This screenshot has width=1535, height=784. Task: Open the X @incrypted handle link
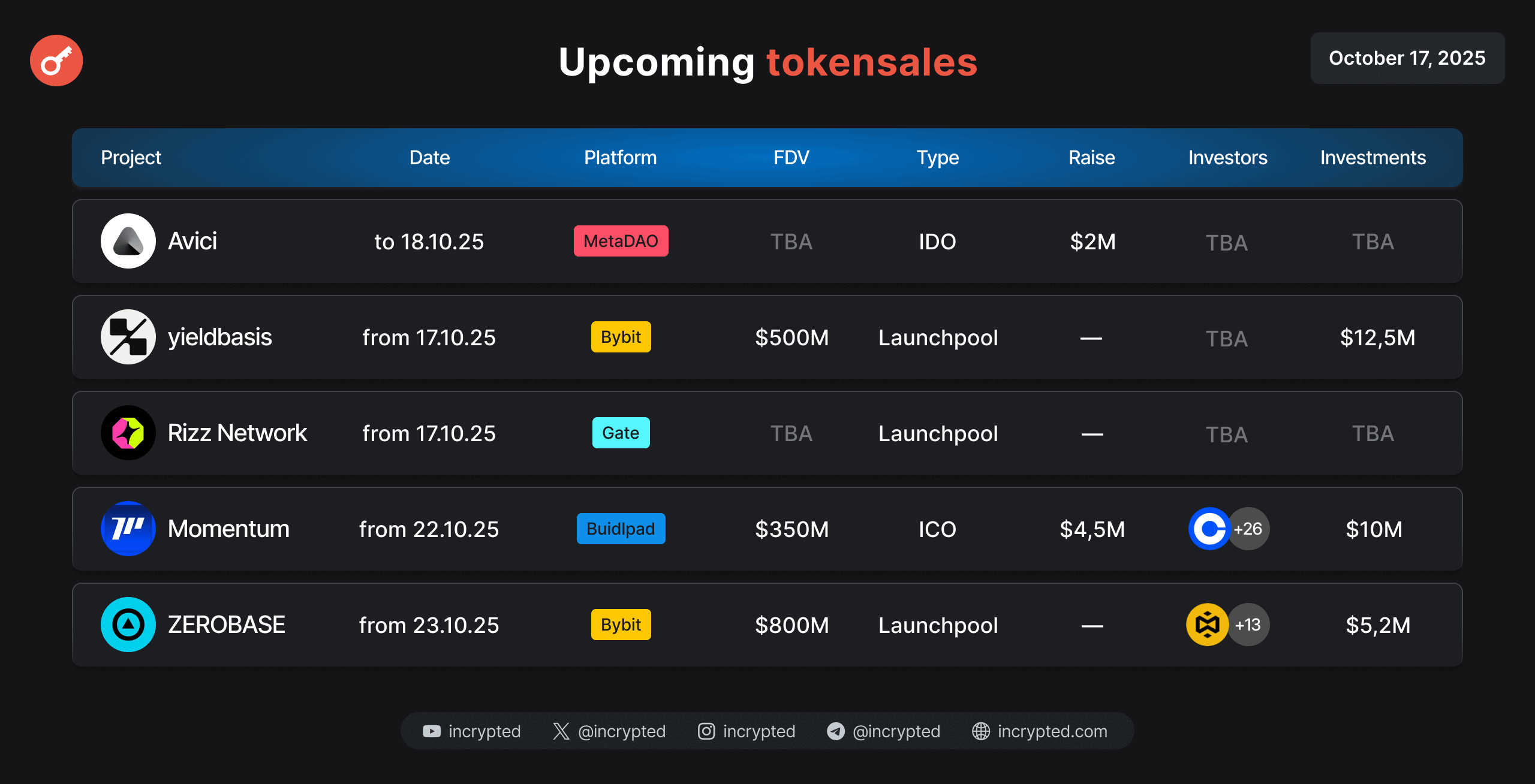(x=621, y=731)
